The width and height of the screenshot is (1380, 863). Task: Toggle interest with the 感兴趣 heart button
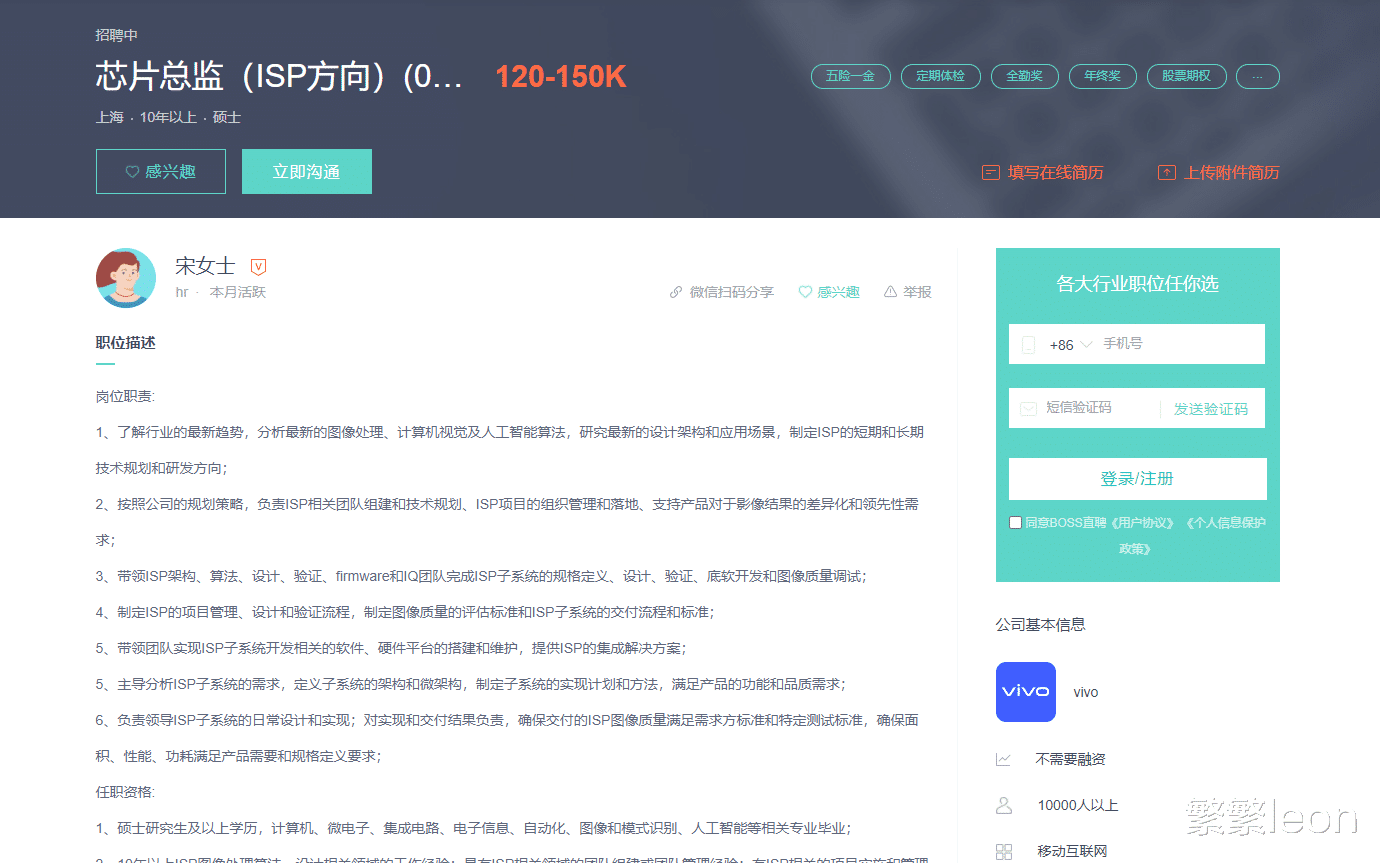pyautogui.click(x=161, y=171)
